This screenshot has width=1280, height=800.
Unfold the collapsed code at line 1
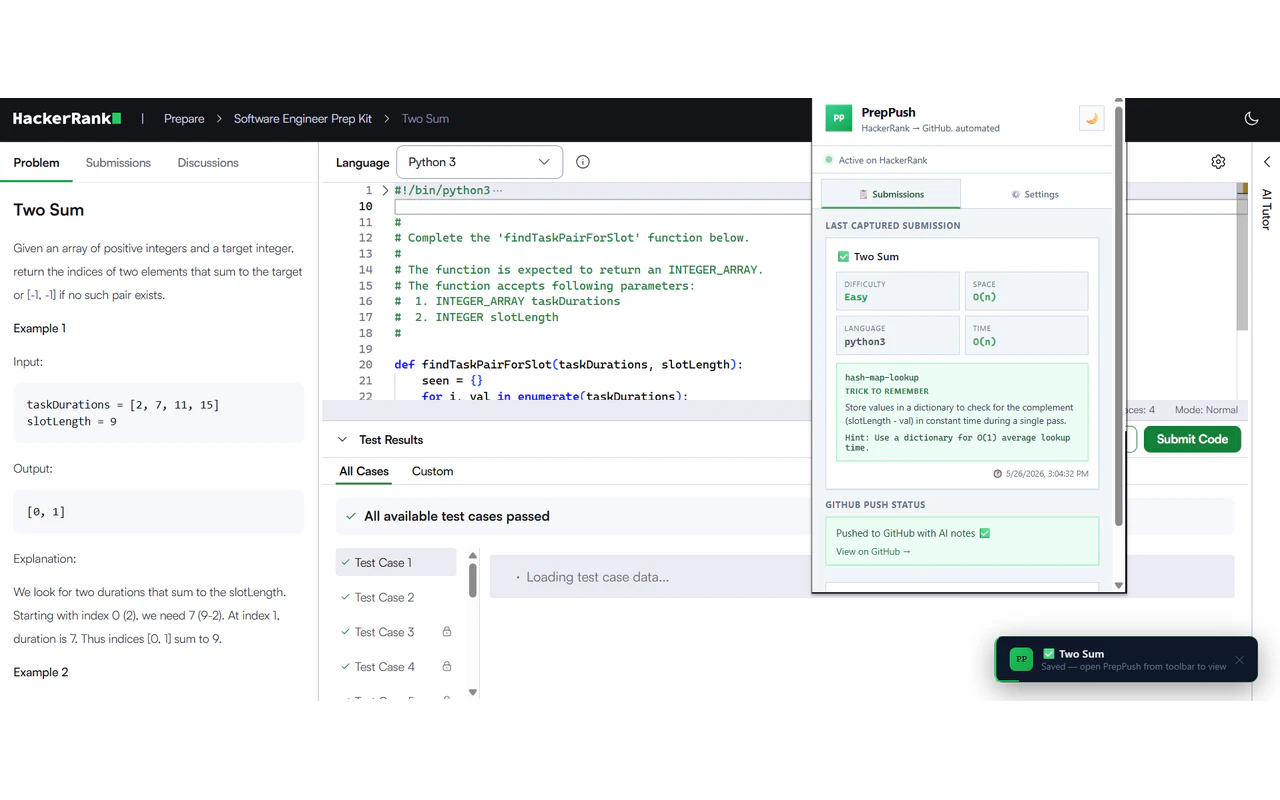click(x=385, y=190)
